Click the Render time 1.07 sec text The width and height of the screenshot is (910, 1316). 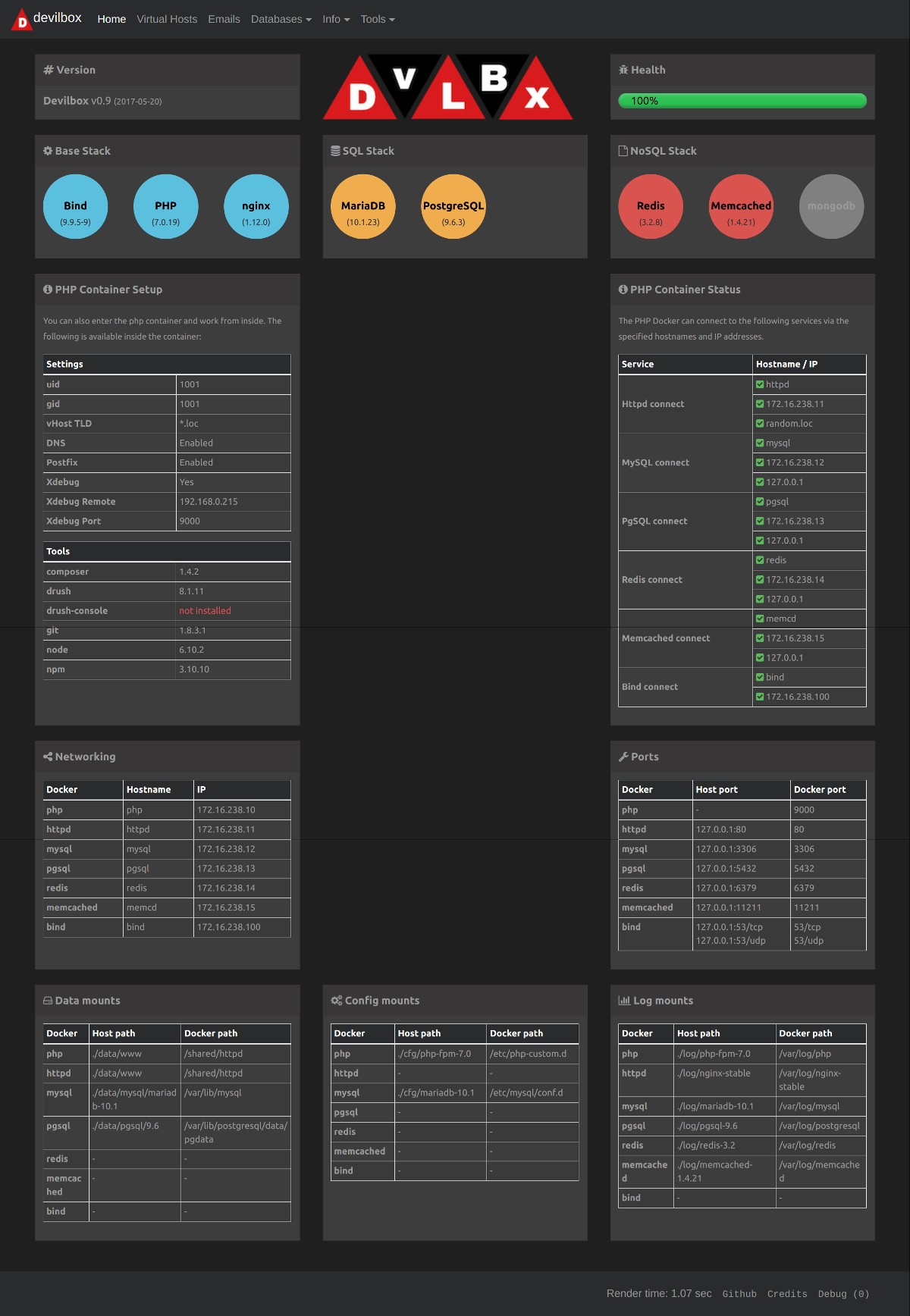[659, 1293]
